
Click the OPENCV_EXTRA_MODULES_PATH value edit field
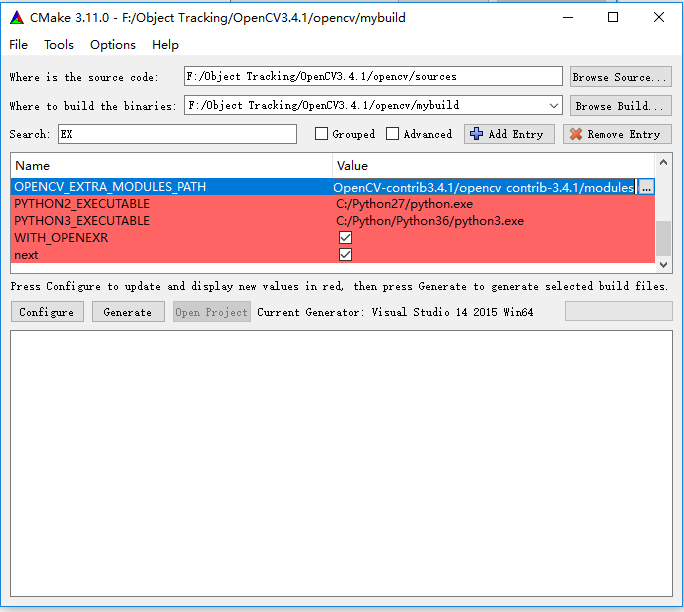pyautogui.click(x=485, y=188)
